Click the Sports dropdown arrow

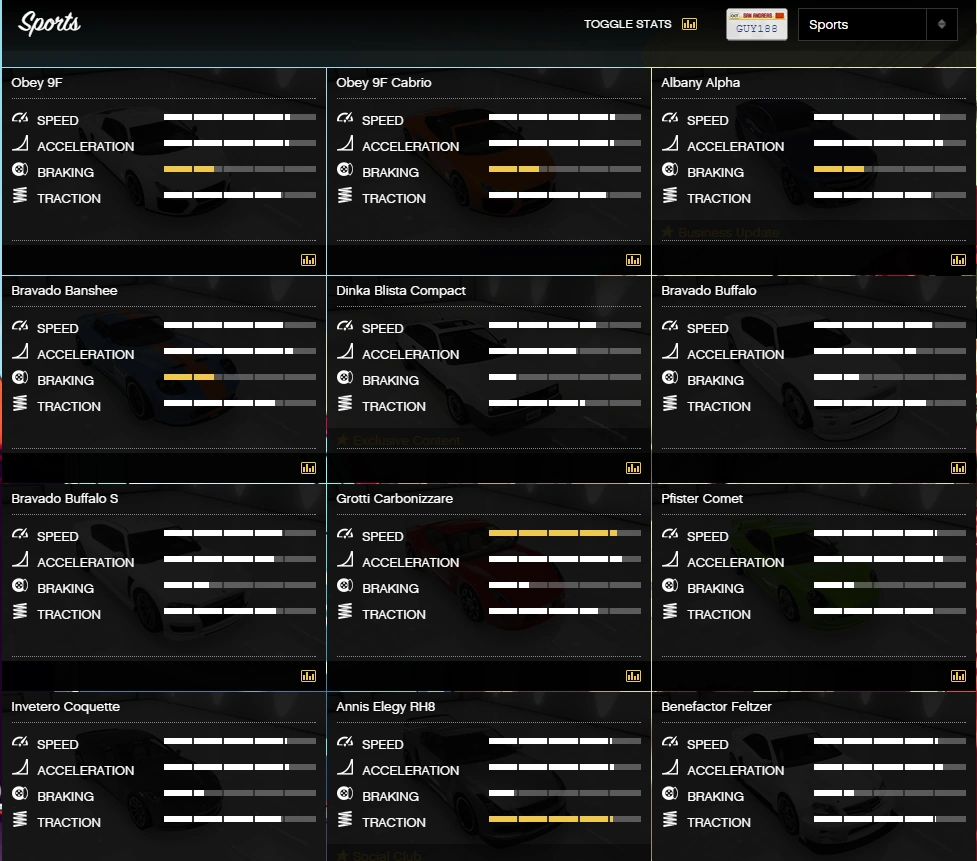point(941,24)
